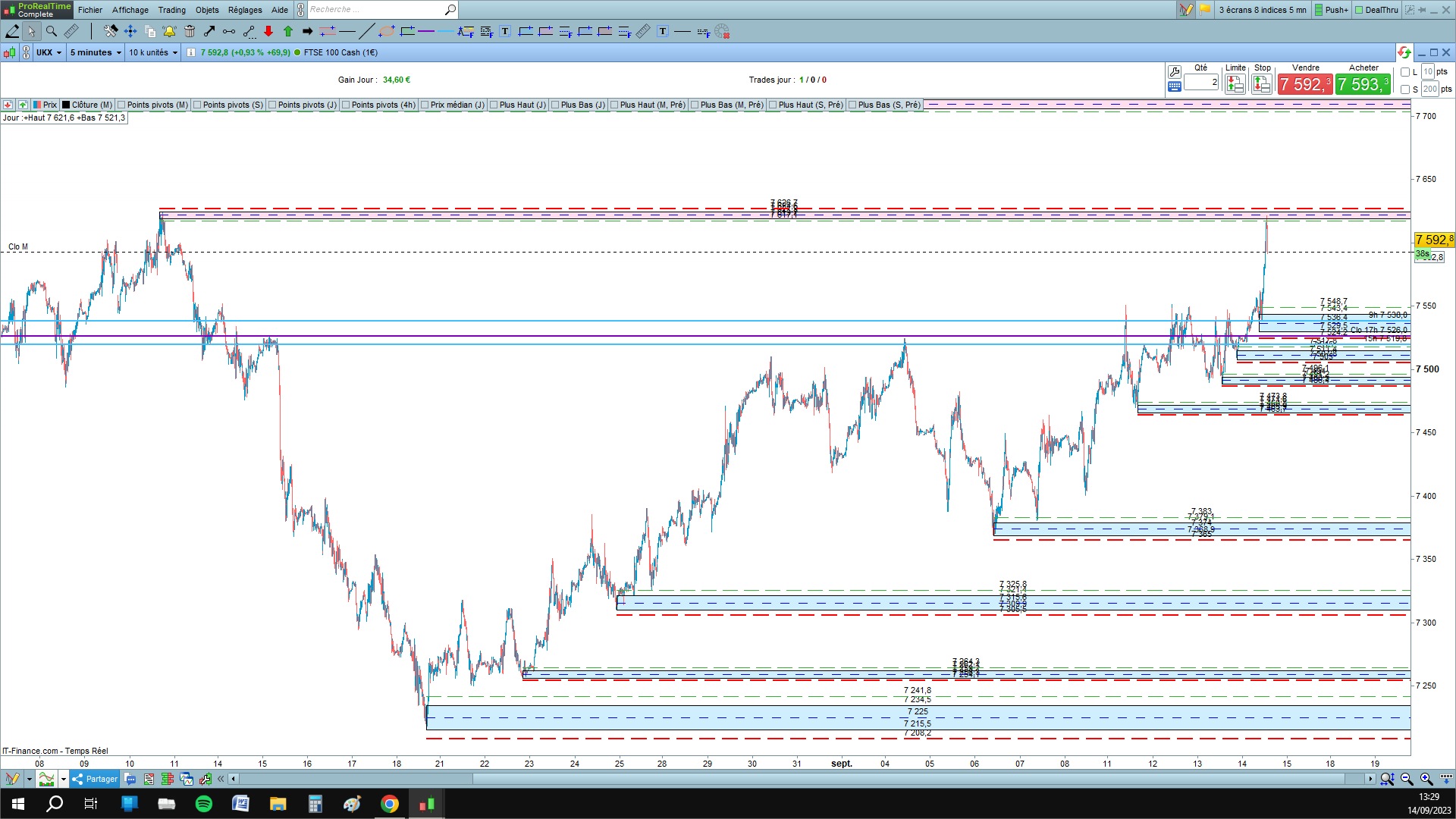Select the ellipse drawing tool
This screenshot has width=1456, height=819.
coord(387,31)
